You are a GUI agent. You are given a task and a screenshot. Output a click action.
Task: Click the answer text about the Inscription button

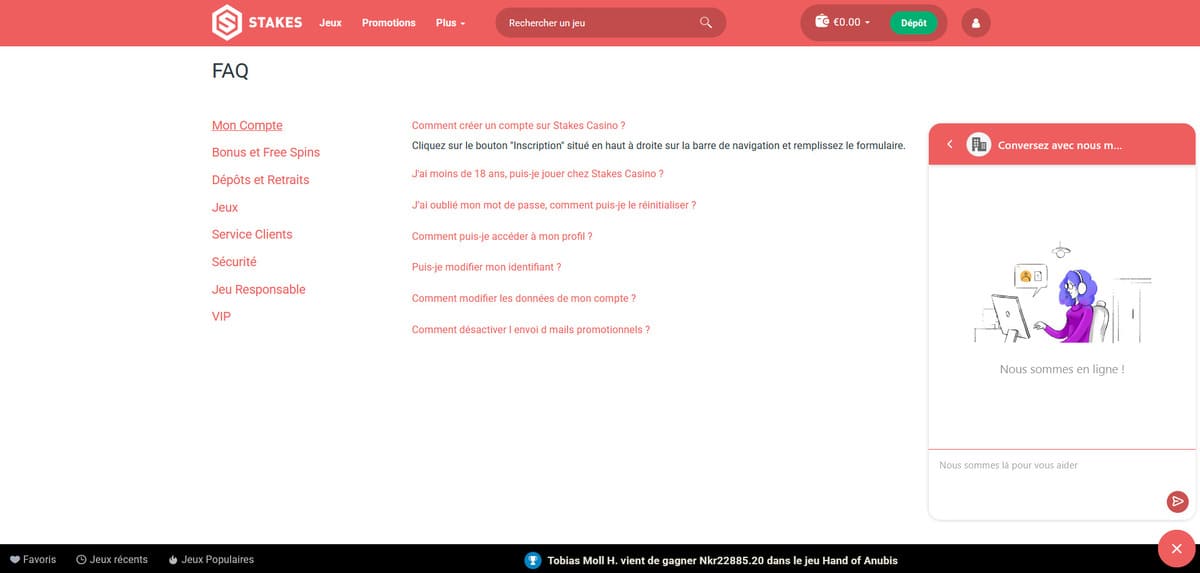658,146
